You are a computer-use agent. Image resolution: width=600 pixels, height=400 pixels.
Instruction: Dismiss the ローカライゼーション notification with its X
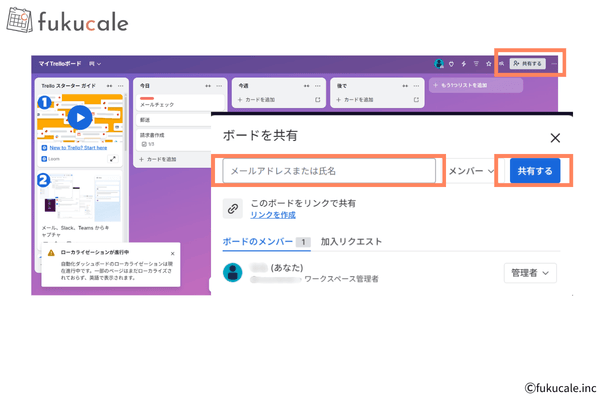tap(172, 254)
